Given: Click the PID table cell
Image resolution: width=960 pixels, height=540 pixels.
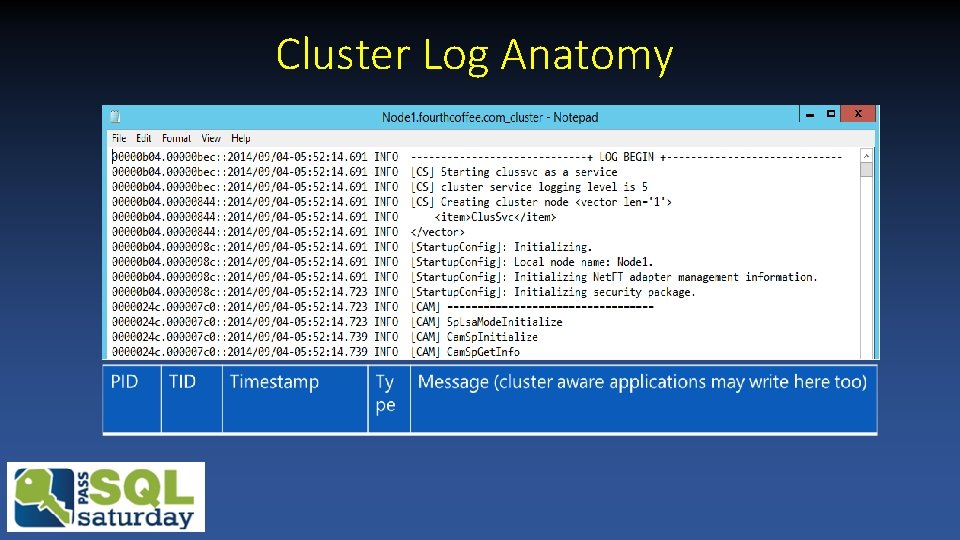Looking at the screenshot, I should pyautogui.click(x=132, y=399).
